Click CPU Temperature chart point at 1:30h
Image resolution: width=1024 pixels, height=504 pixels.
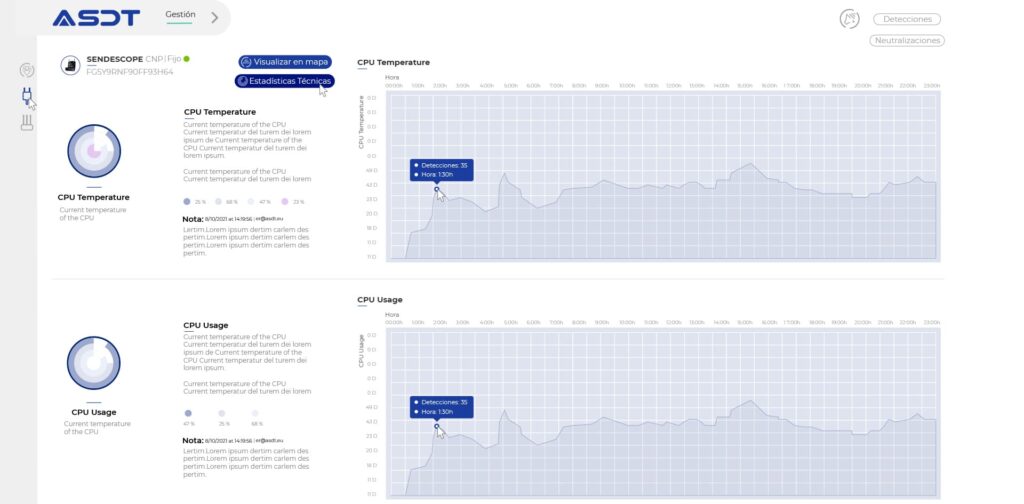(437, 189)
